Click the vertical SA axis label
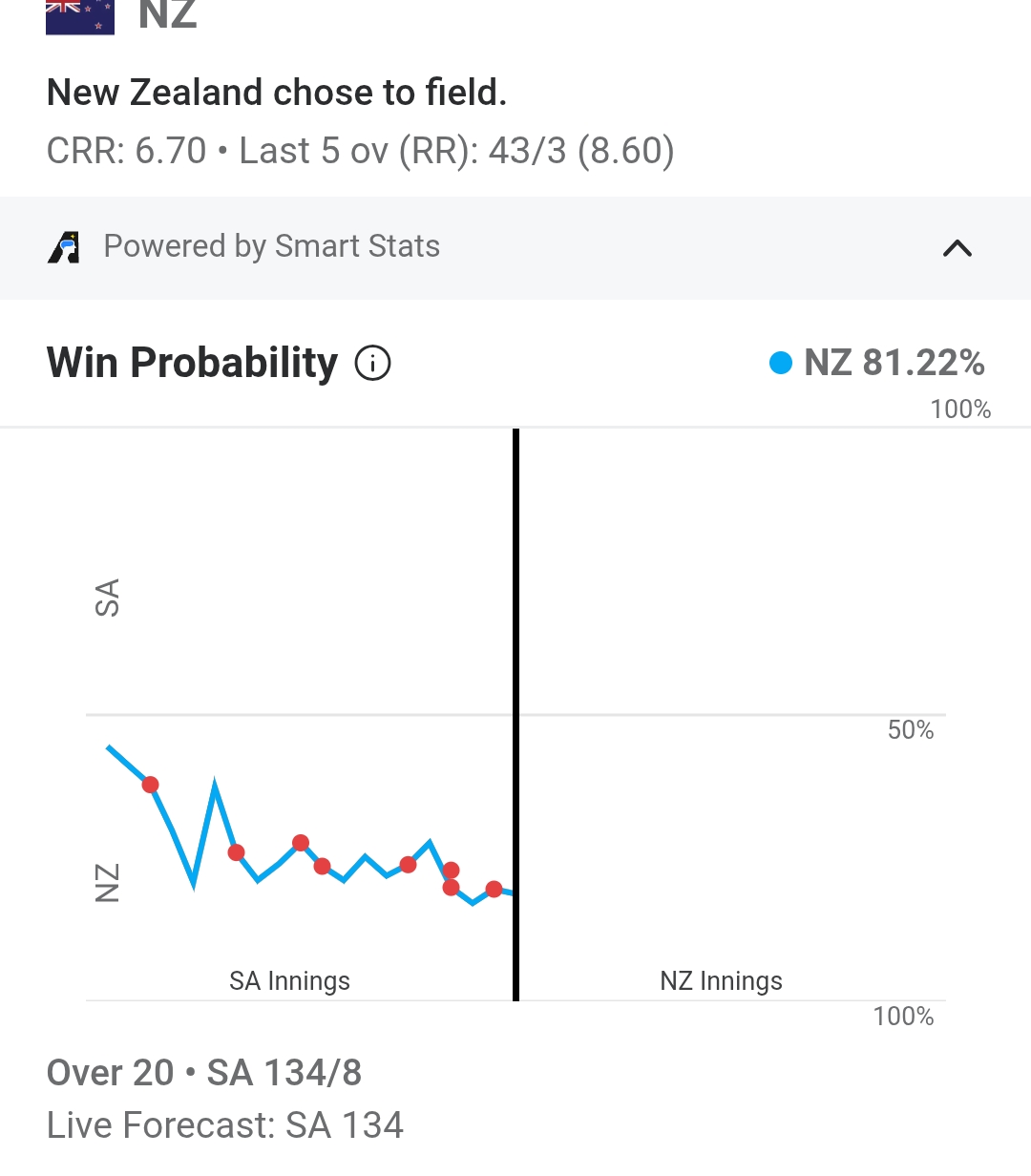The height and width of the screenshot is (1176, 1031). point(108,598)
